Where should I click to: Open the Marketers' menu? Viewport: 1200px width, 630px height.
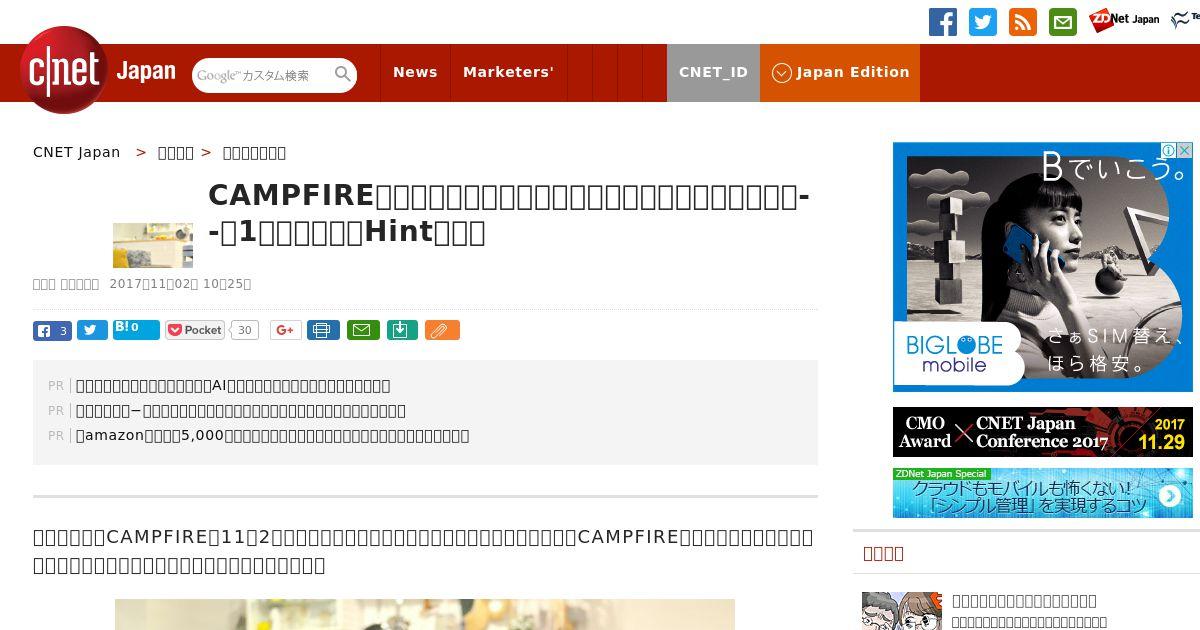point(508,72)
